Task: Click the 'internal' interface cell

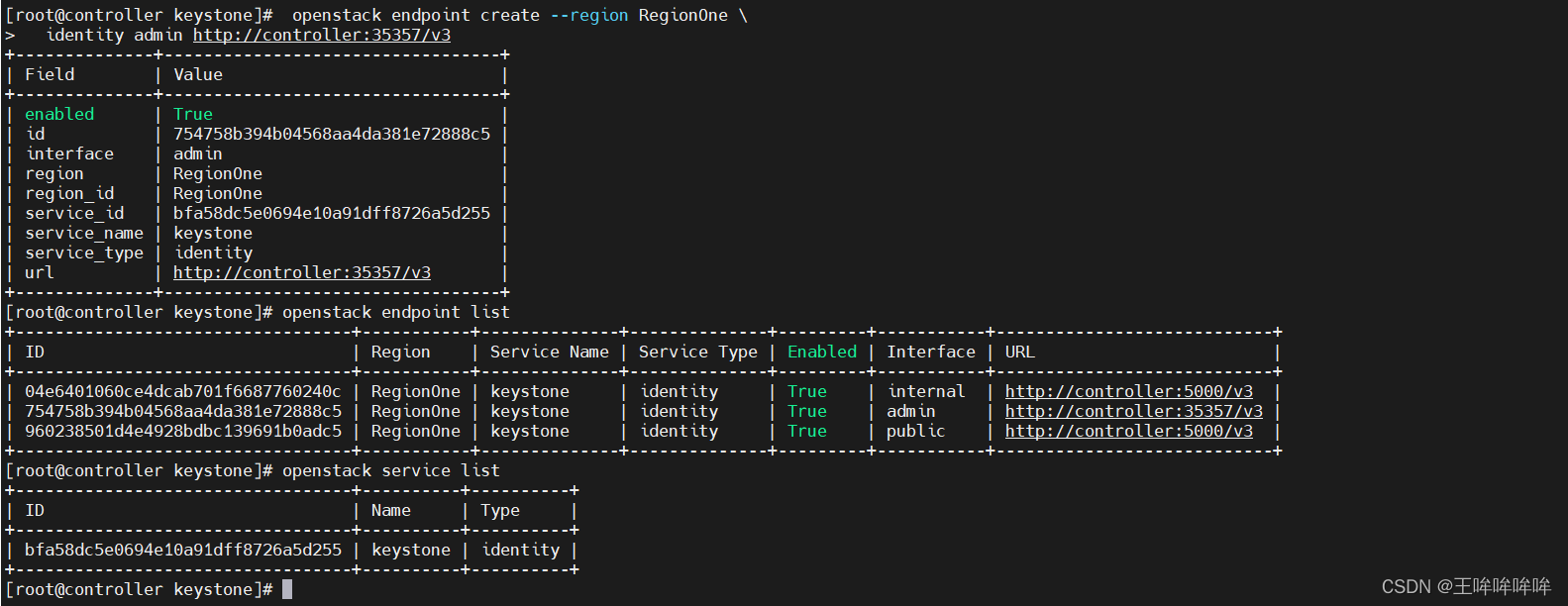Action: pyautogui.click(x=926, y=391)
